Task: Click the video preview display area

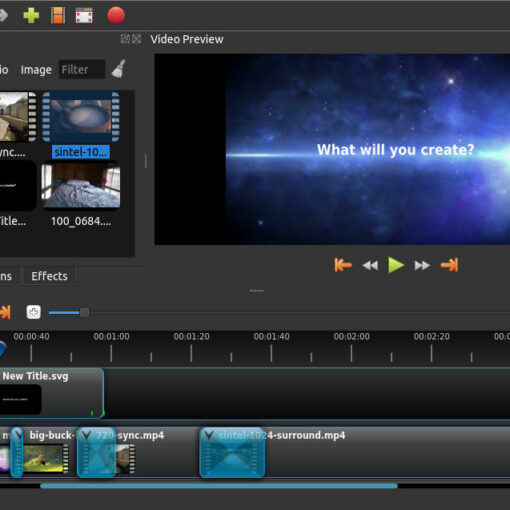Action: tap(332, 149)
